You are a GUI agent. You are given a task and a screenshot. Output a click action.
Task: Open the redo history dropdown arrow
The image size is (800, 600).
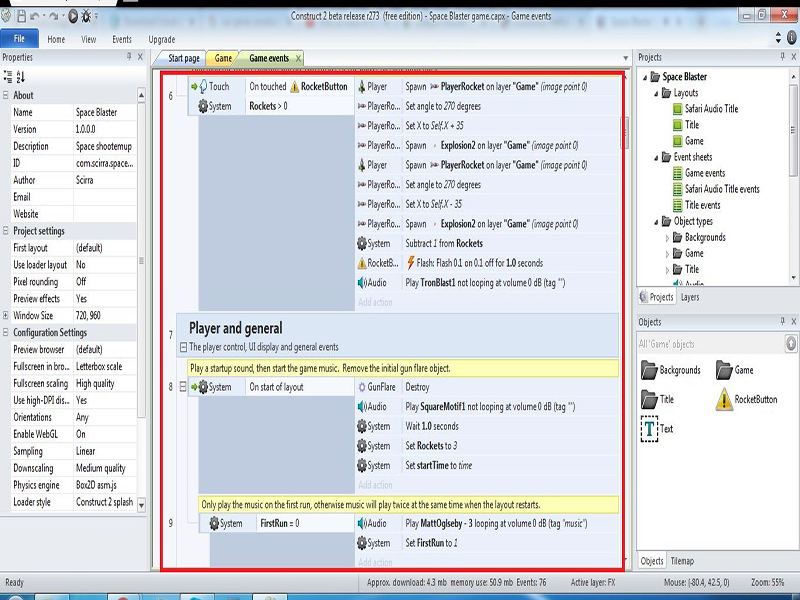point(63,16)
